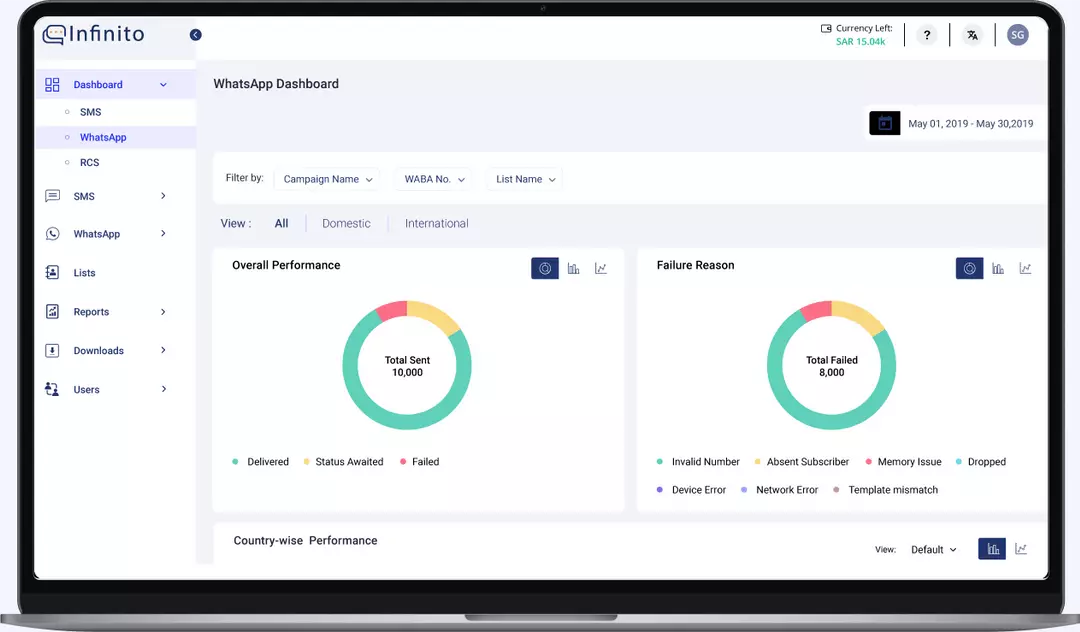The width and height of the screenshot is (1080, 632).
Task: Expand the Users sidebar section chevron
Action: click(x=163, y=389)
